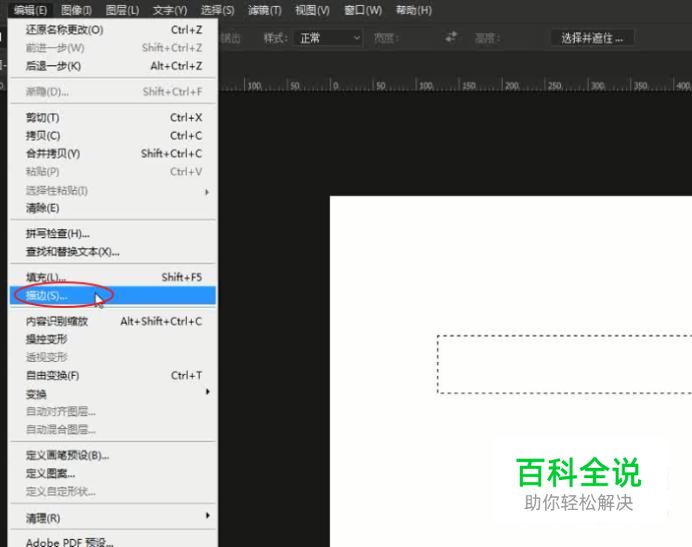Select 自由变换(F) menu item

point(113,375)
